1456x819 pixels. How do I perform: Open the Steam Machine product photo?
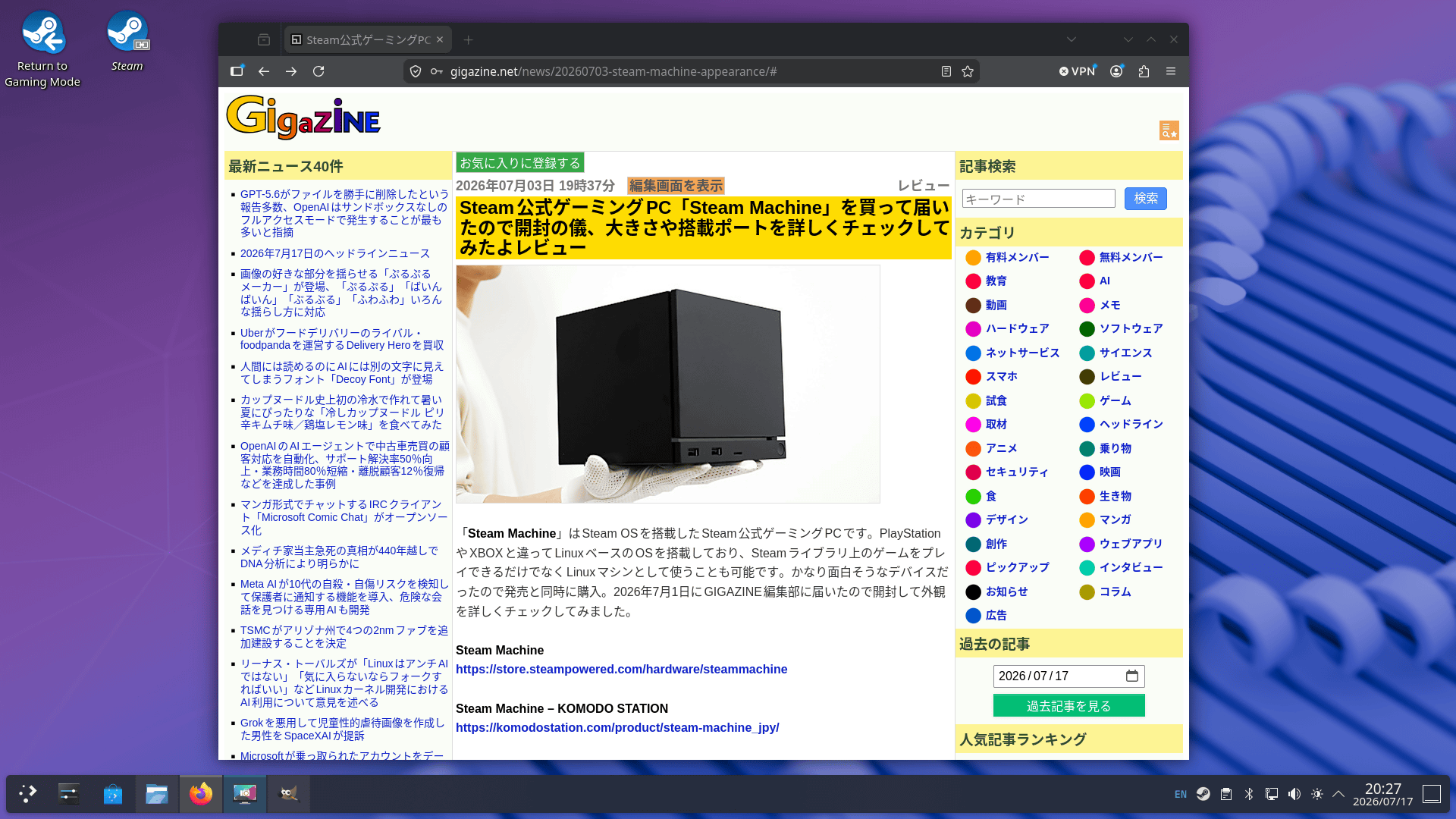(668, 384)
